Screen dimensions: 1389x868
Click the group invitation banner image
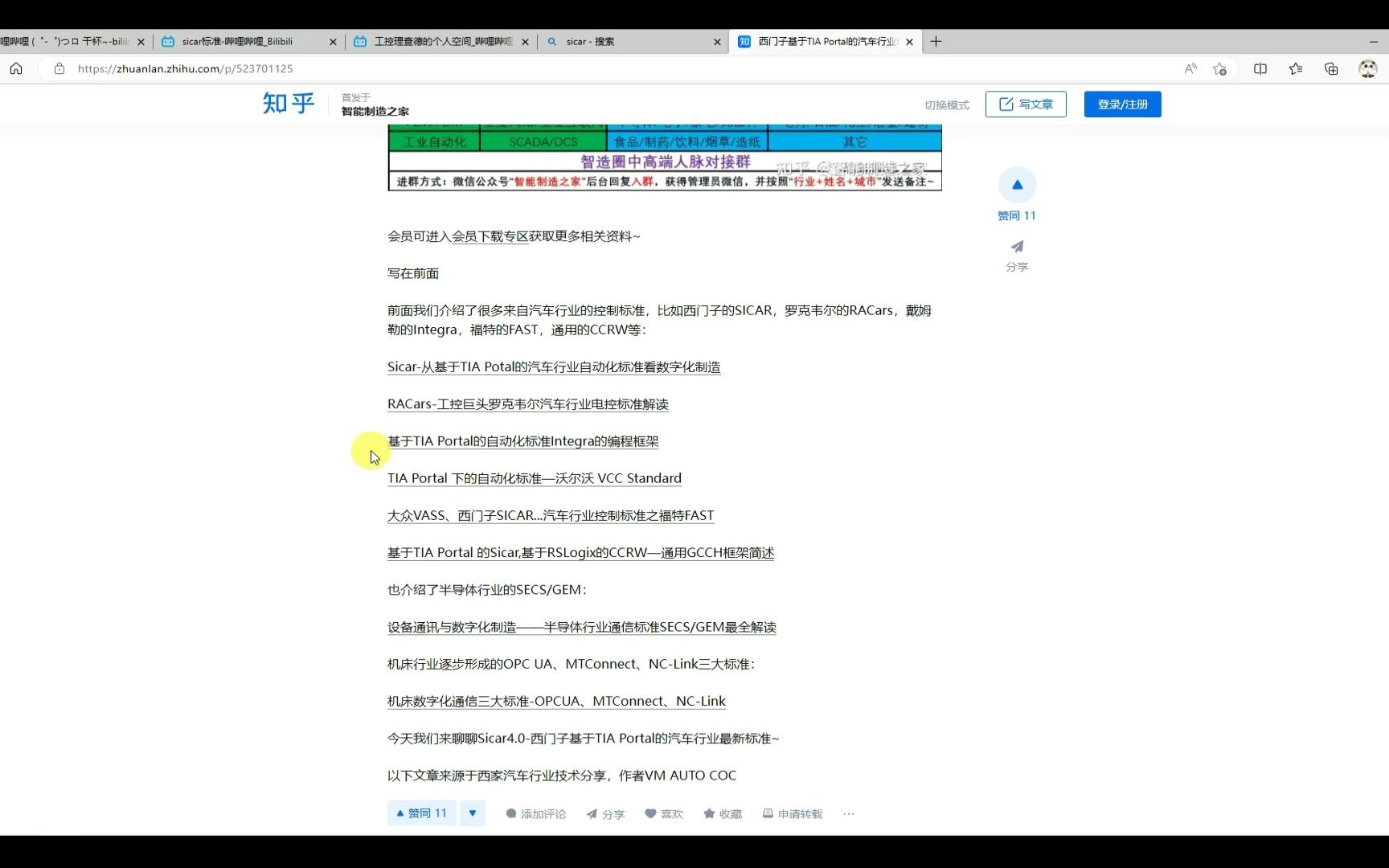[x=665, y=158]
